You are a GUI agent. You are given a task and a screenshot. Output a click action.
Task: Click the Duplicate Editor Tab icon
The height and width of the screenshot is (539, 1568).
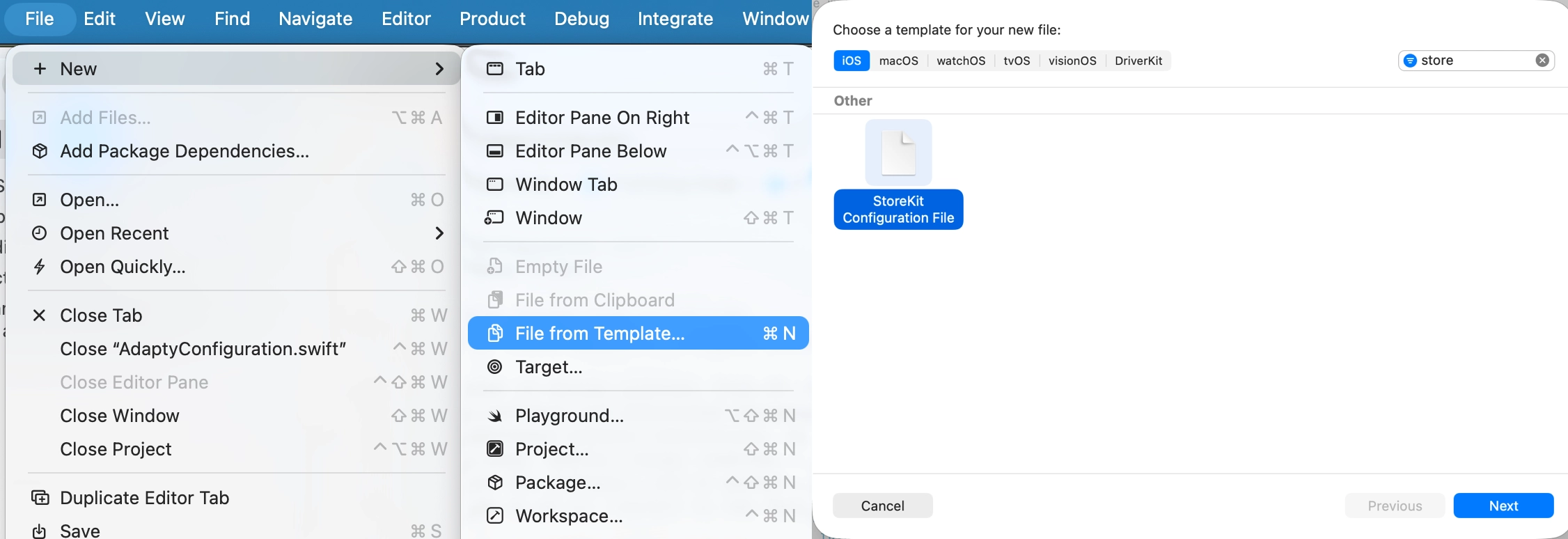tap(40, 498)
